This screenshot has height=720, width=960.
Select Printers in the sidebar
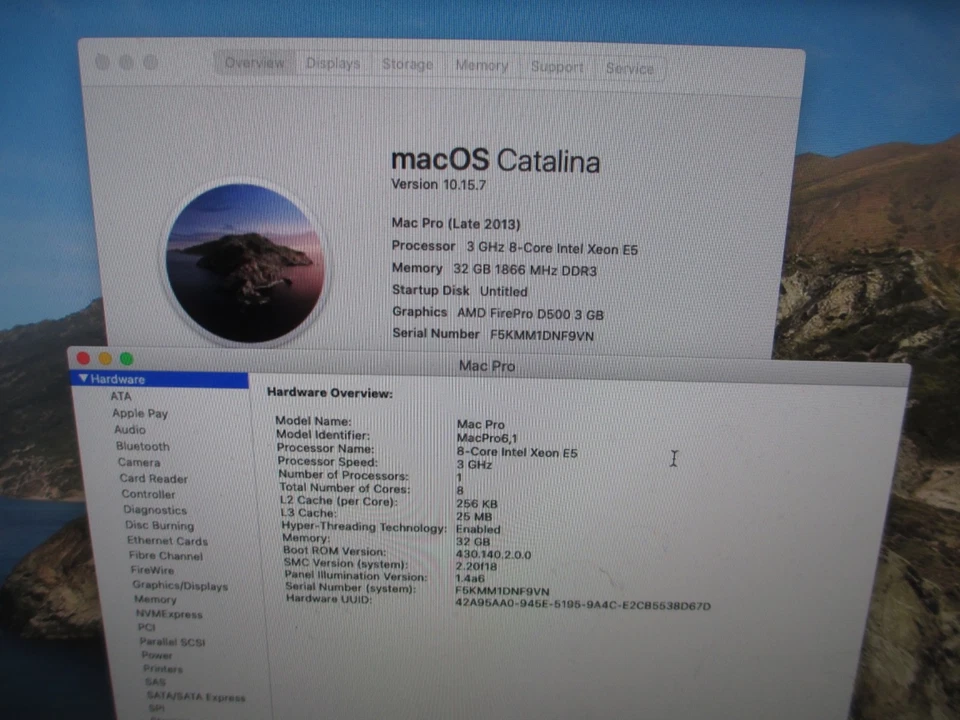pos(162,669)
